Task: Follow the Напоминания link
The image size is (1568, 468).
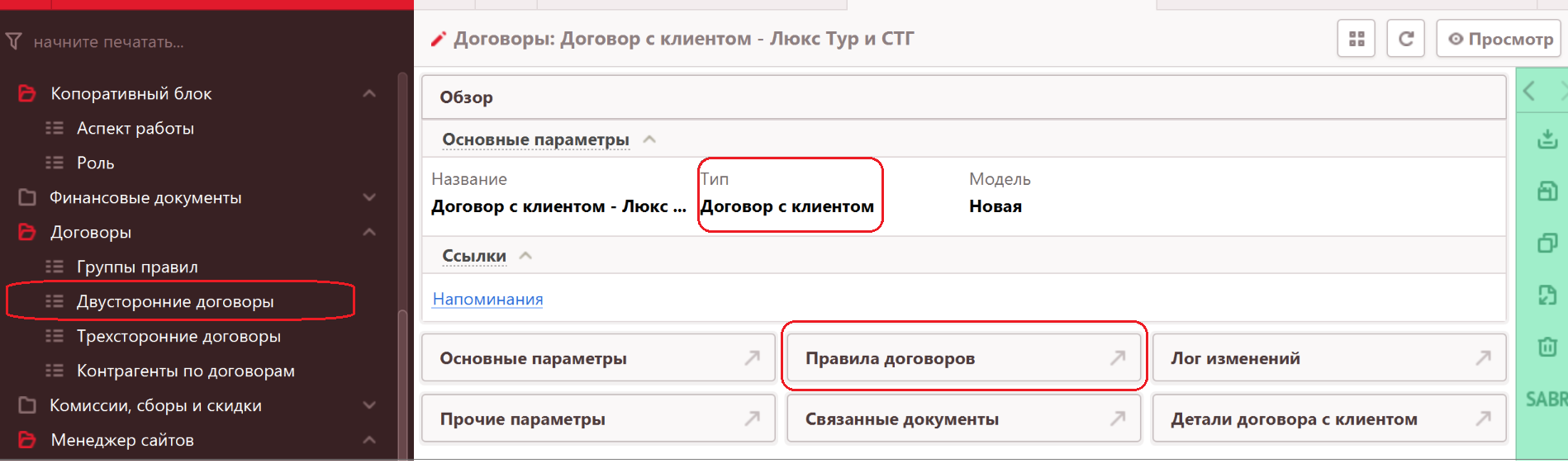Action: (x=487, y=299)
